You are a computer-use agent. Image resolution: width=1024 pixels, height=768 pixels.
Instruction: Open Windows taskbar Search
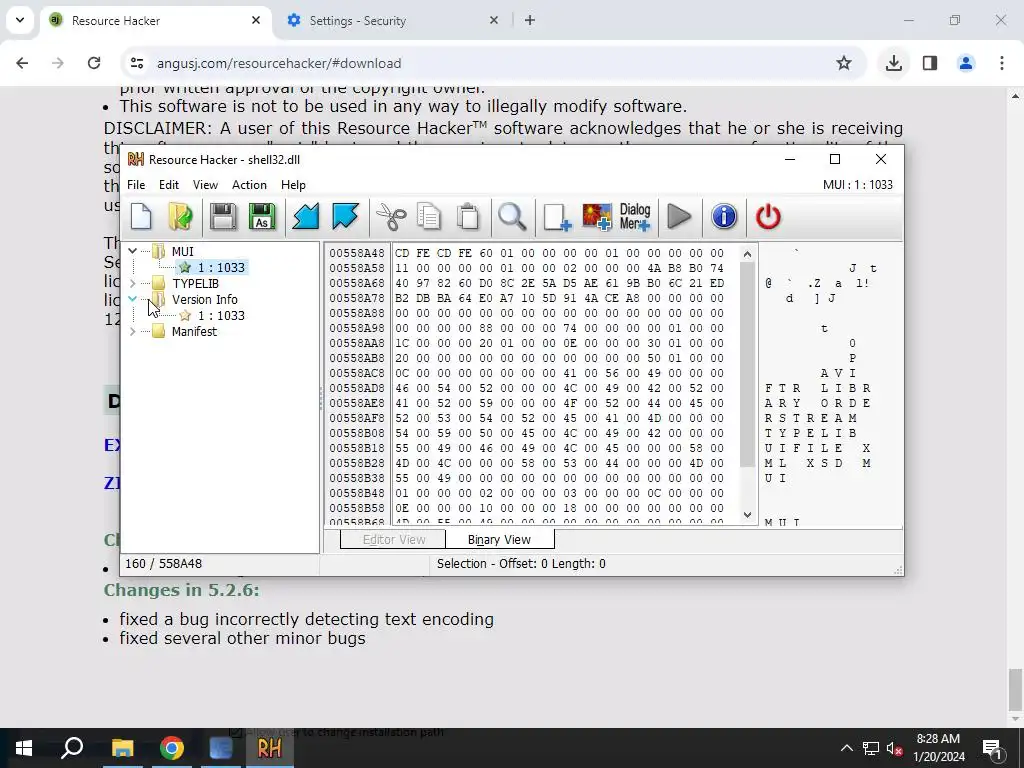[72, 748]
